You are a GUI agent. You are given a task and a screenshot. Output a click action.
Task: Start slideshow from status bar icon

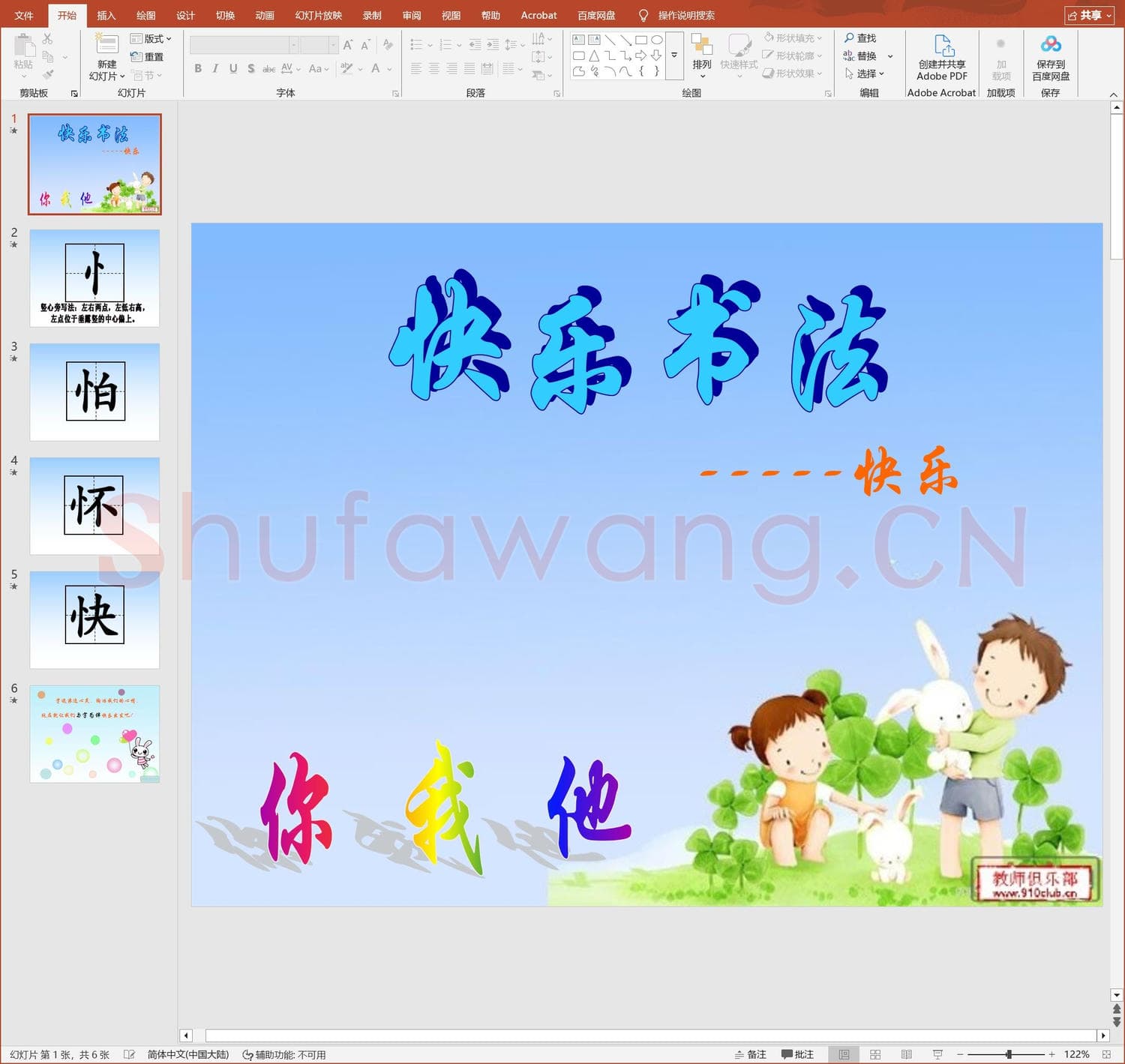[937, 1054]
